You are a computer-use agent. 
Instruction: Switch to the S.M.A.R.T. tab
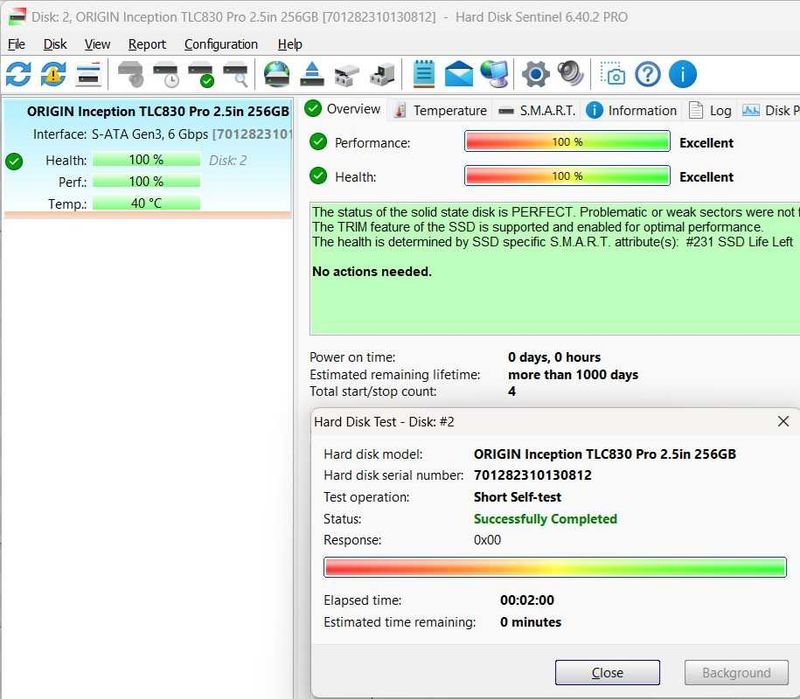537,110
